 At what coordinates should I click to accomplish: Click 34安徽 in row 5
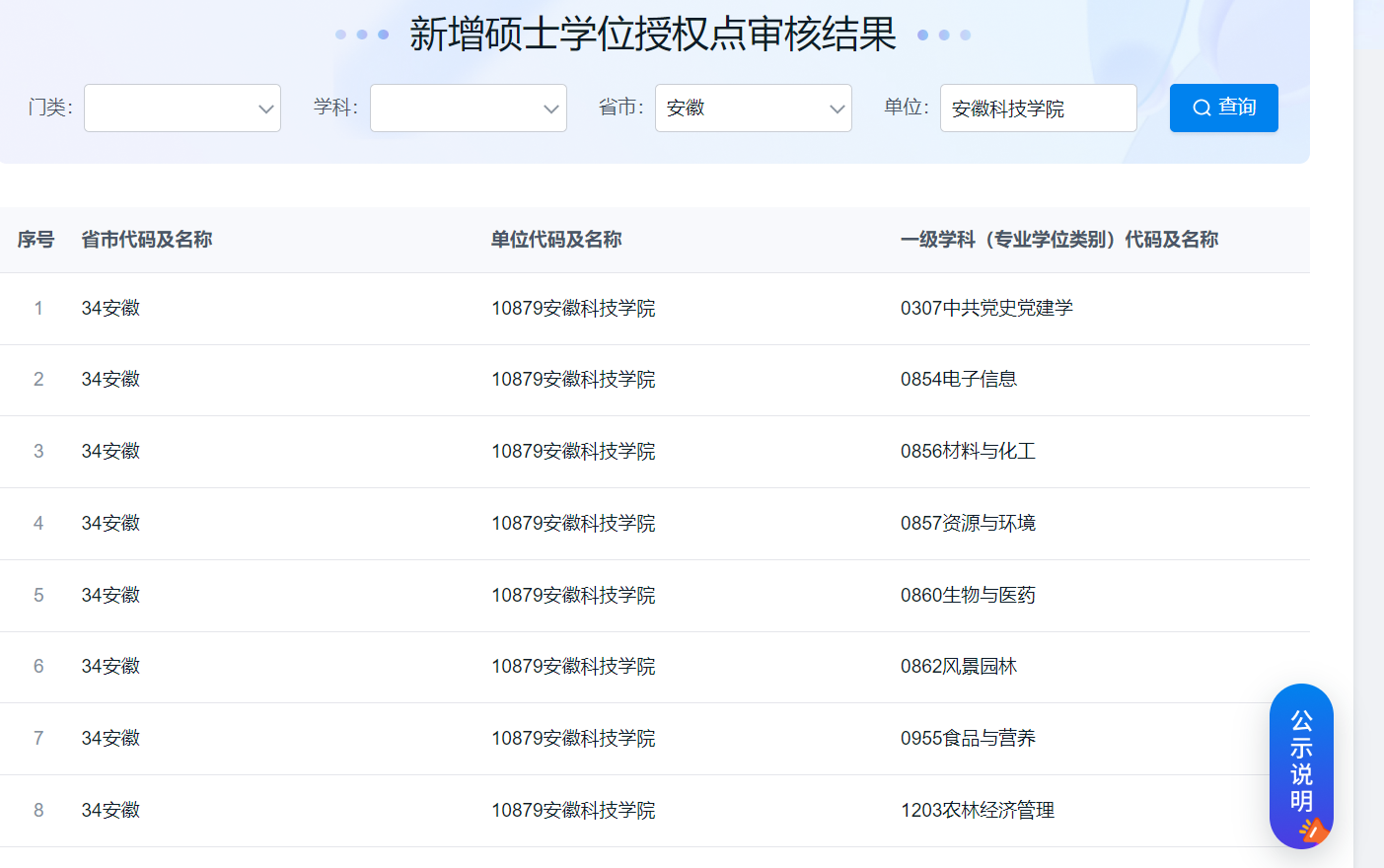pyautogui.click(x=110, y=595)
